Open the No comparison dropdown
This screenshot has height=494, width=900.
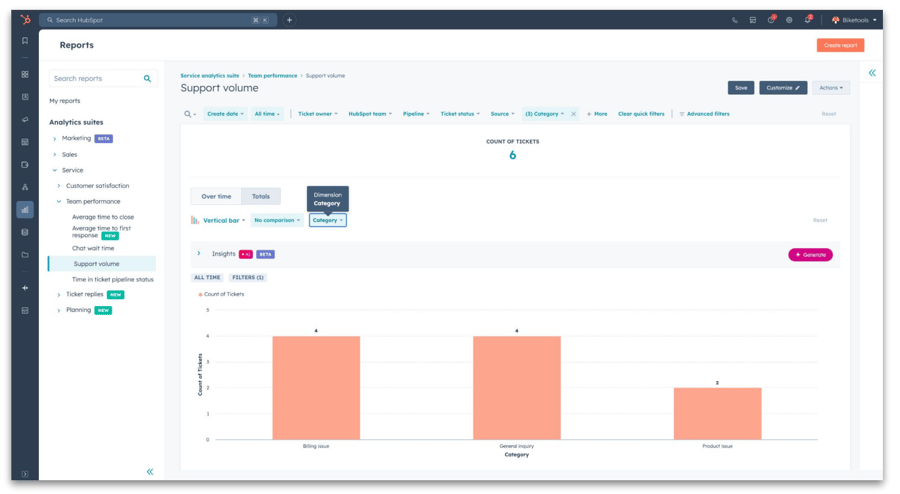click(277, 220)
